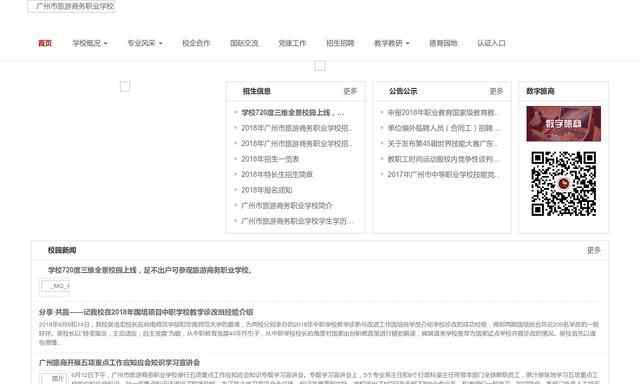Screen dimensions: 640x384
Task: Click the 数字旅商 panel heading
Action: click(540, 91)
